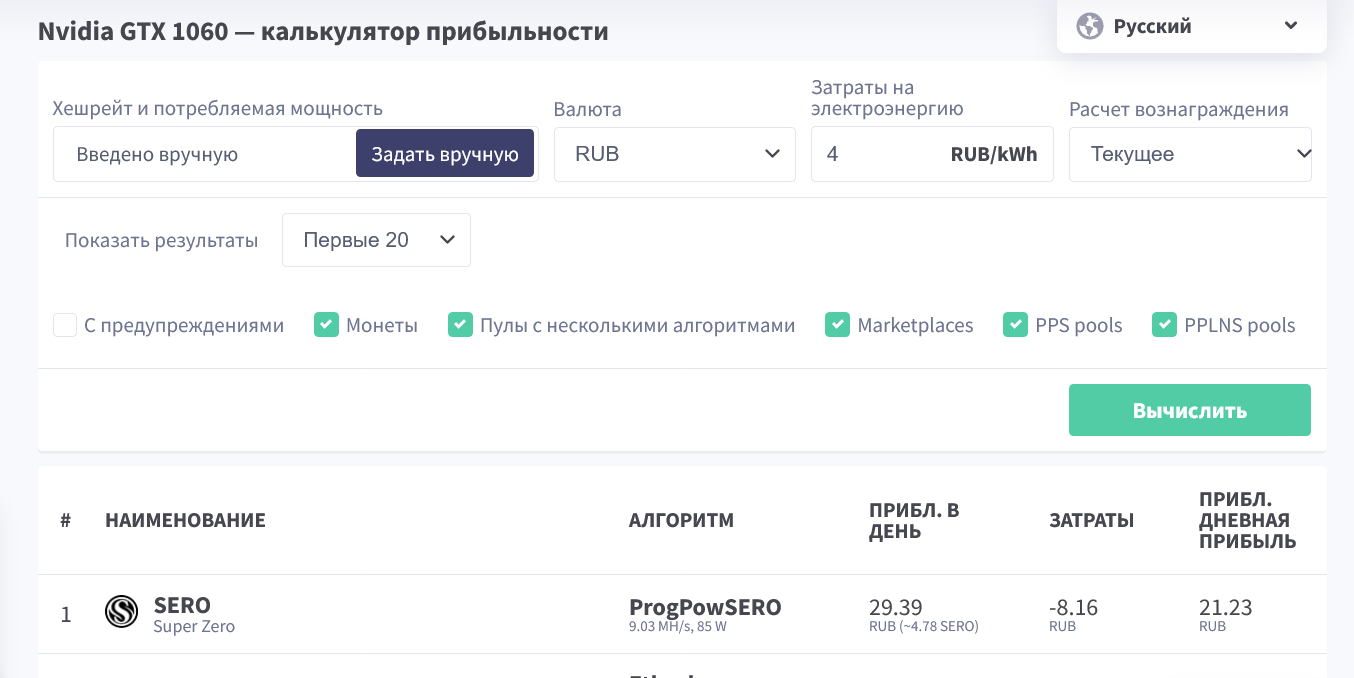
Task: Enable the С предупреждениями checkbox
Action: pos(65,325)
